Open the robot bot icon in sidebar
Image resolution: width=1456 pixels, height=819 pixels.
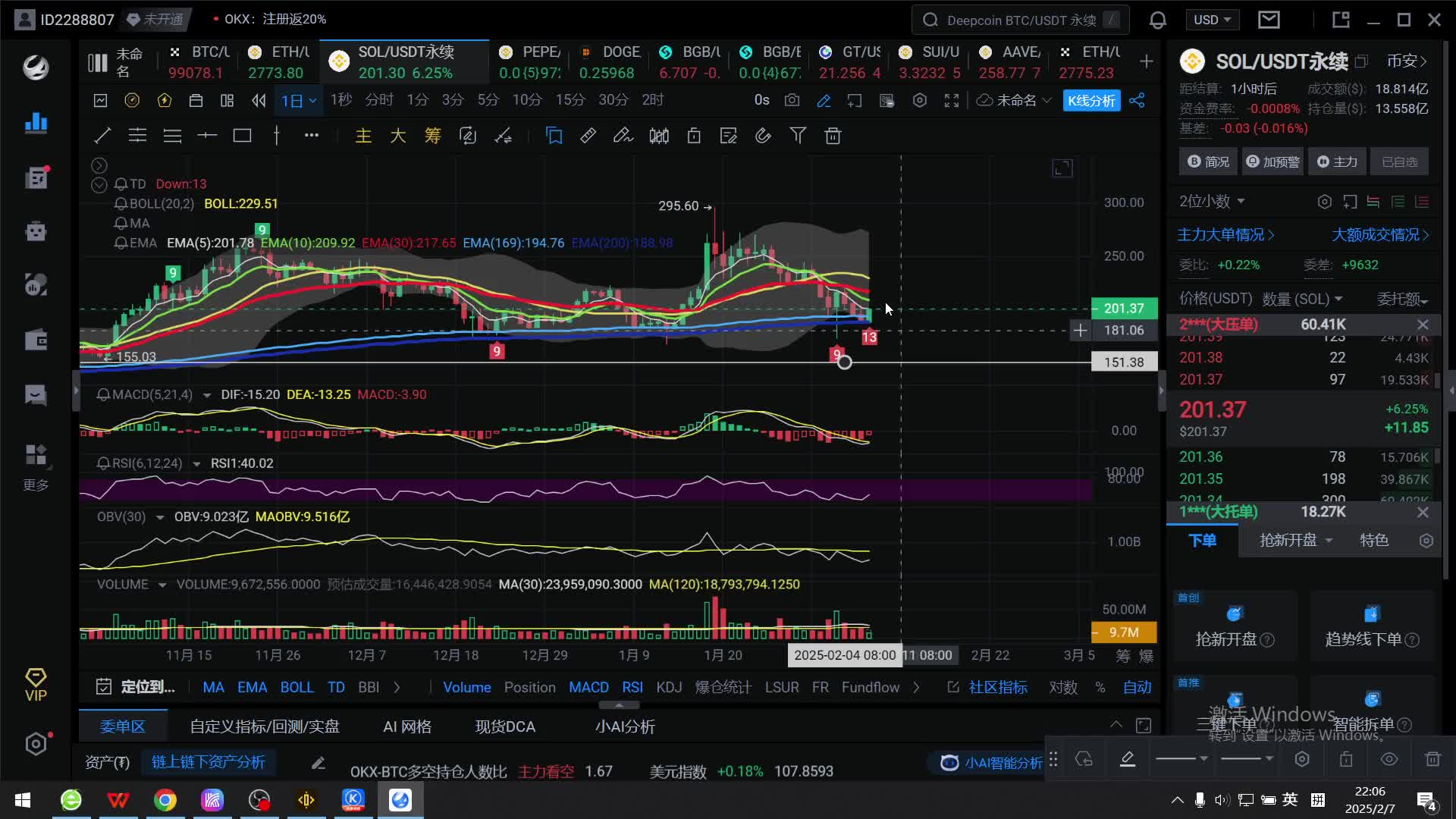pos(36,231)
